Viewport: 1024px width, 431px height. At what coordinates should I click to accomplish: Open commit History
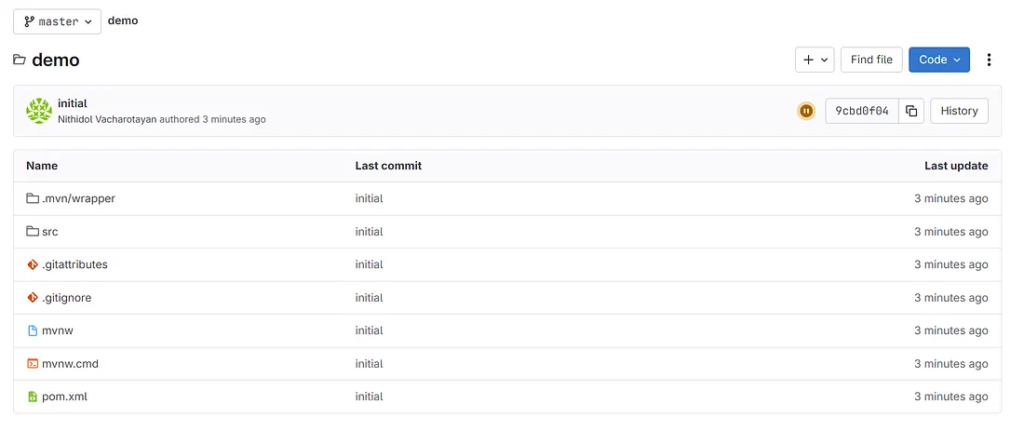click(959, 111)
